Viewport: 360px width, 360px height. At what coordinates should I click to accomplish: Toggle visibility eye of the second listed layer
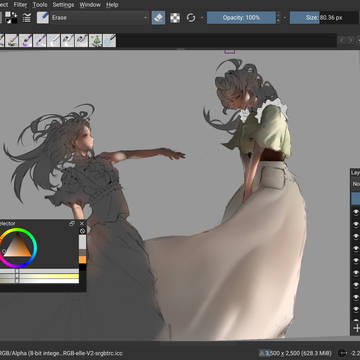coord(356,224)
